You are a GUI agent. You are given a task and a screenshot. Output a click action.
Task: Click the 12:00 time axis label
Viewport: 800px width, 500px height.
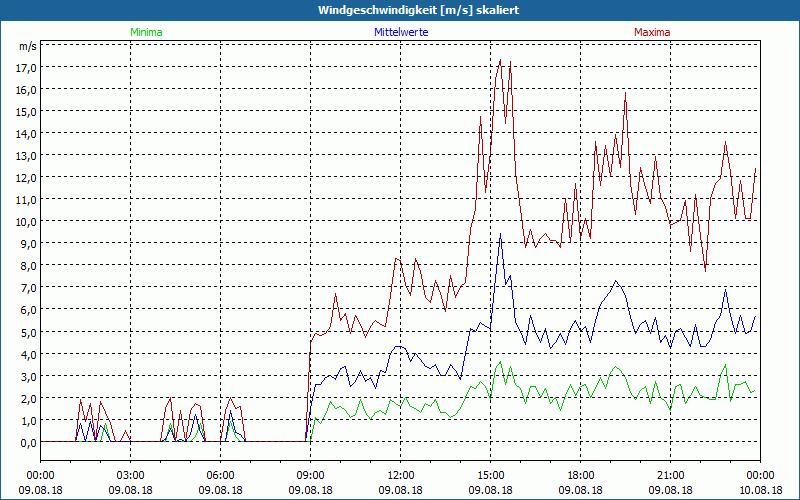tap(401, 475)
